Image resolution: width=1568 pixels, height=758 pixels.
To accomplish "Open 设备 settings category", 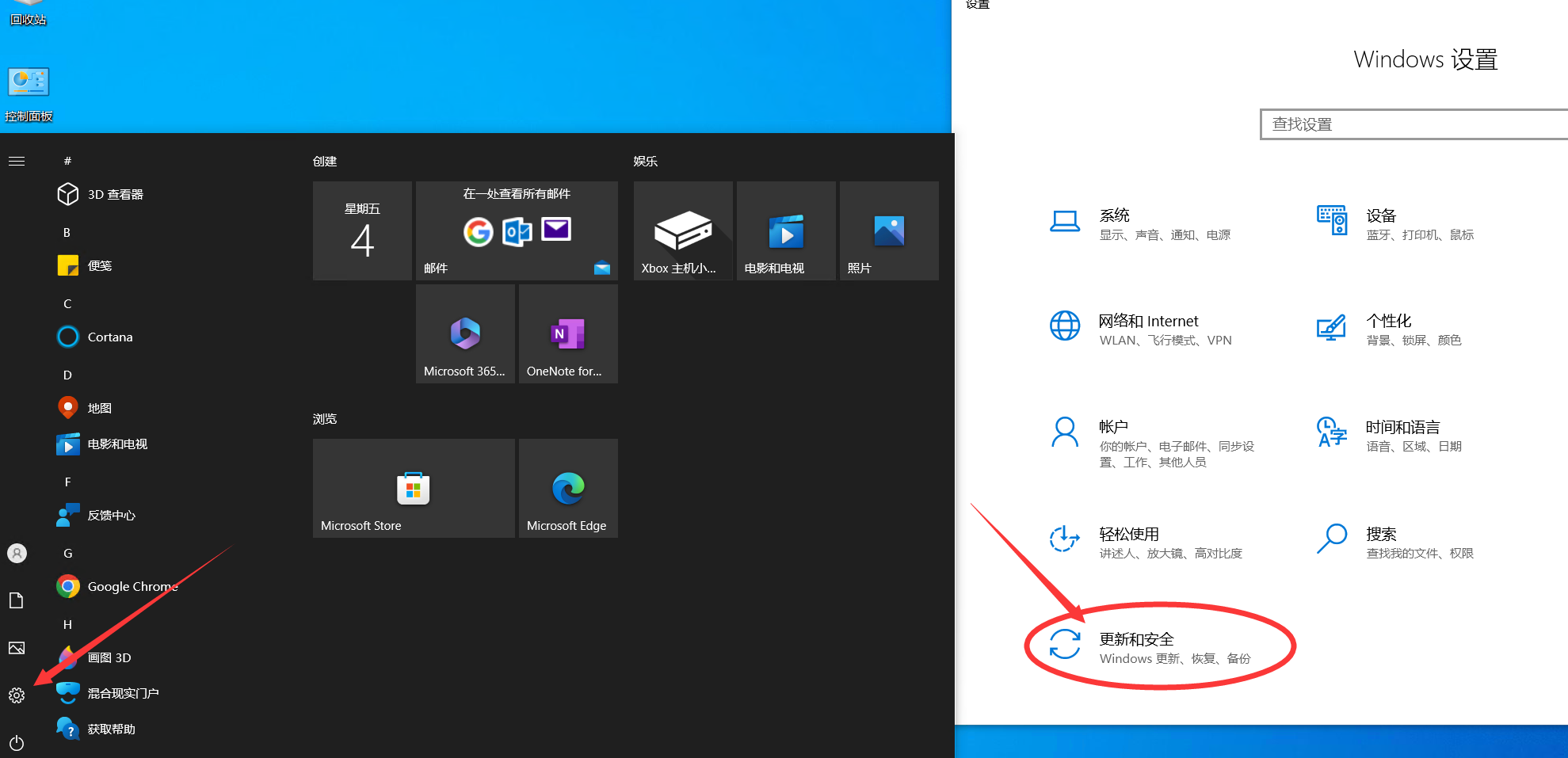I will coord(1396,223).
